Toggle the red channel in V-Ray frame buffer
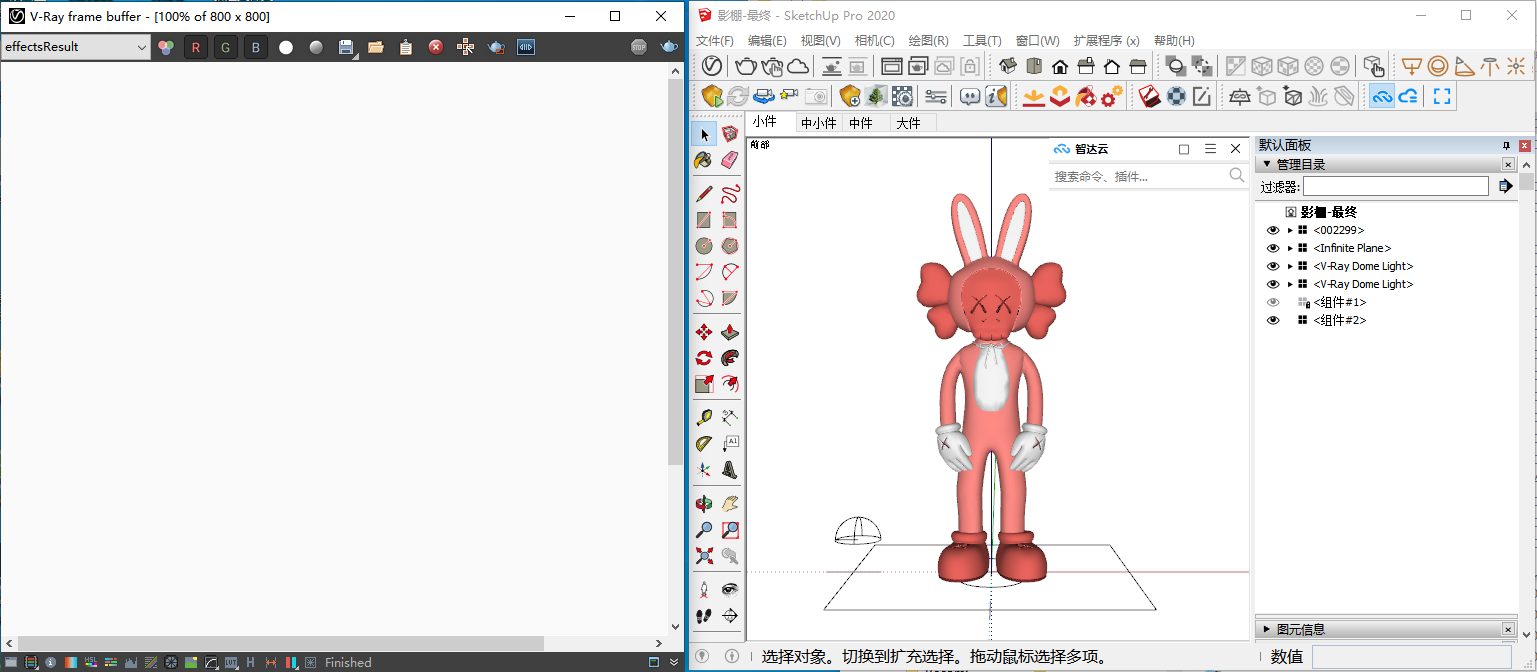 pos(196,47)
